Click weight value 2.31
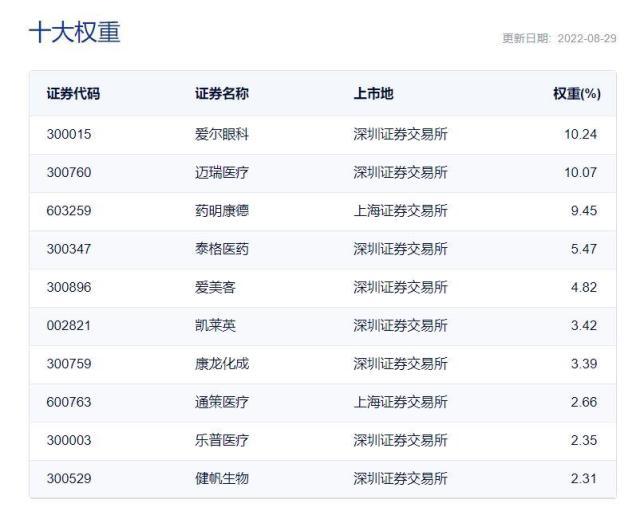 (x=584, y=478)
